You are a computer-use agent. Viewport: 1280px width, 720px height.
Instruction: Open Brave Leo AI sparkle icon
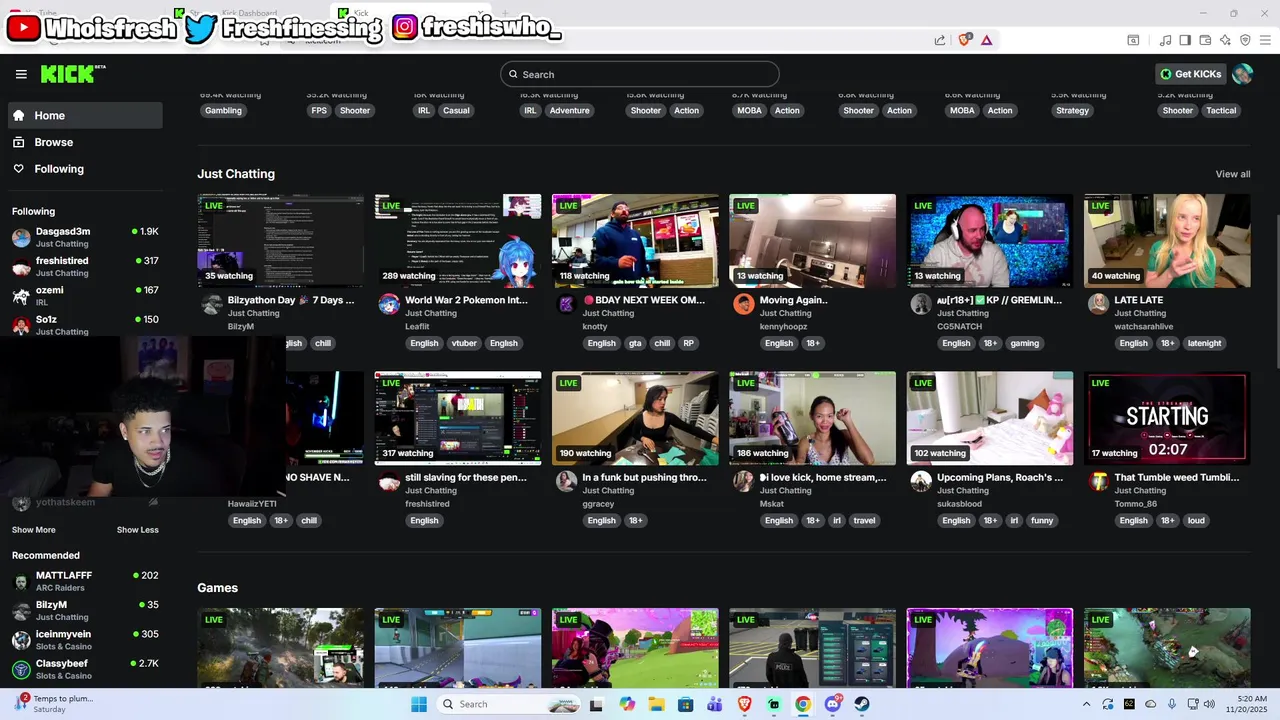point(1225,40)
